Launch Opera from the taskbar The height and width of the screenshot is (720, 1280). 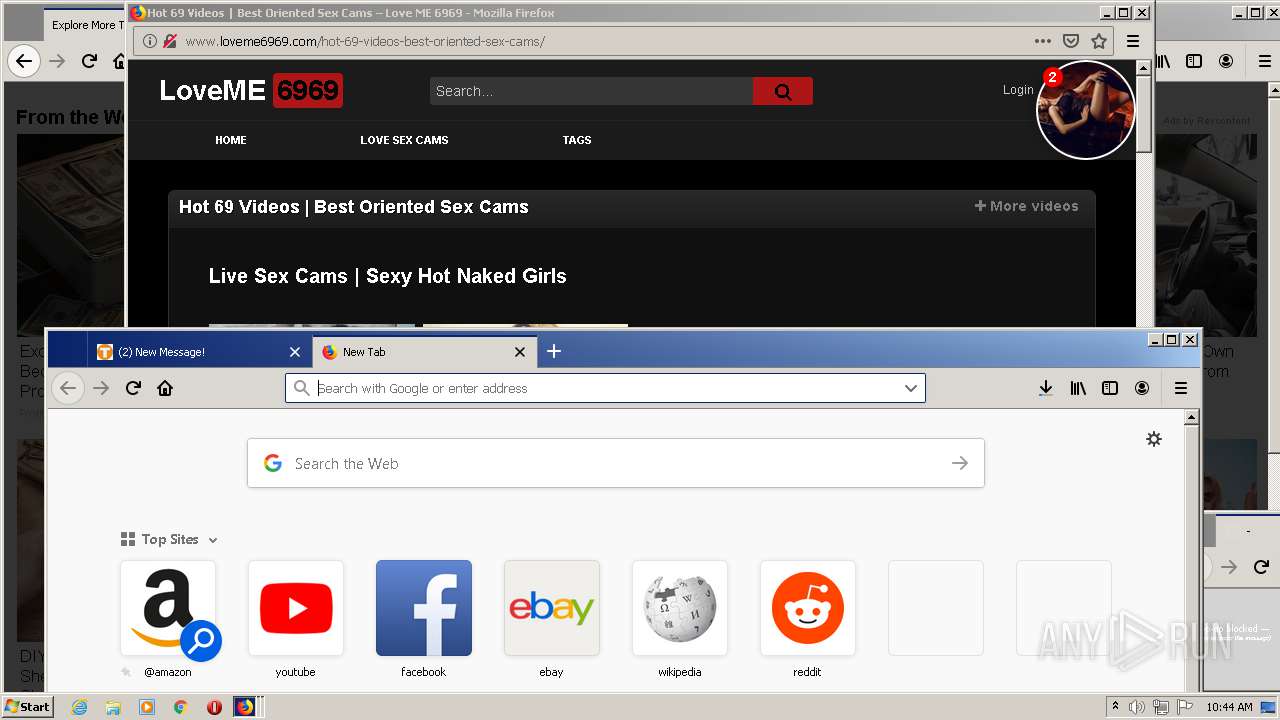[x=214, y=707]
